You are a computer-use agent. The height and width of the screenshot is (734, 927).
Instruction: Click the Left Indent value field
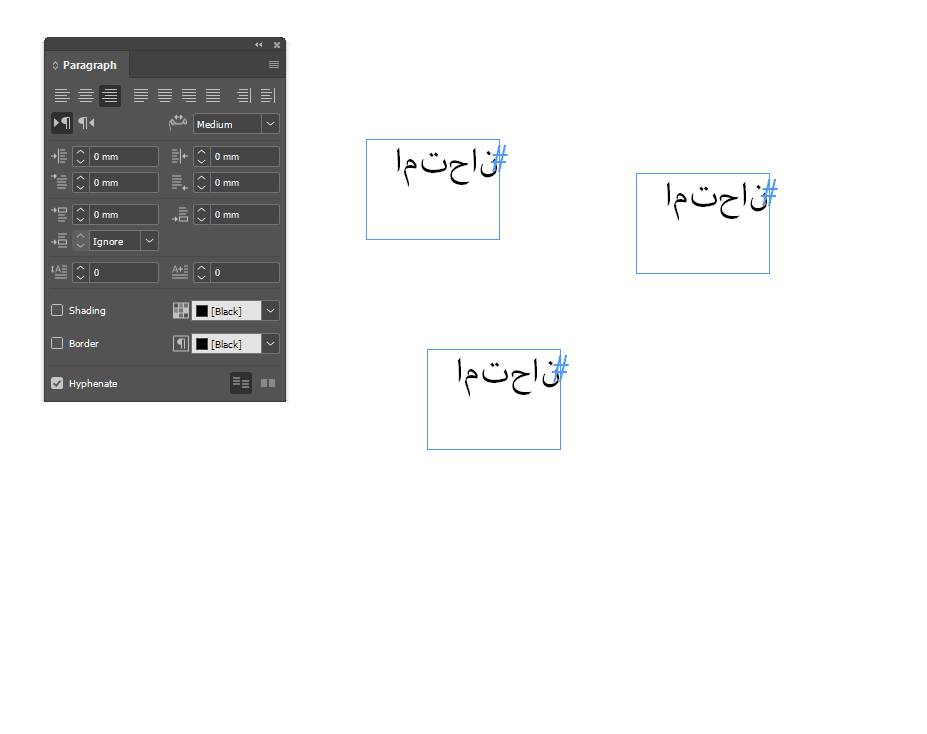(124, 157)
